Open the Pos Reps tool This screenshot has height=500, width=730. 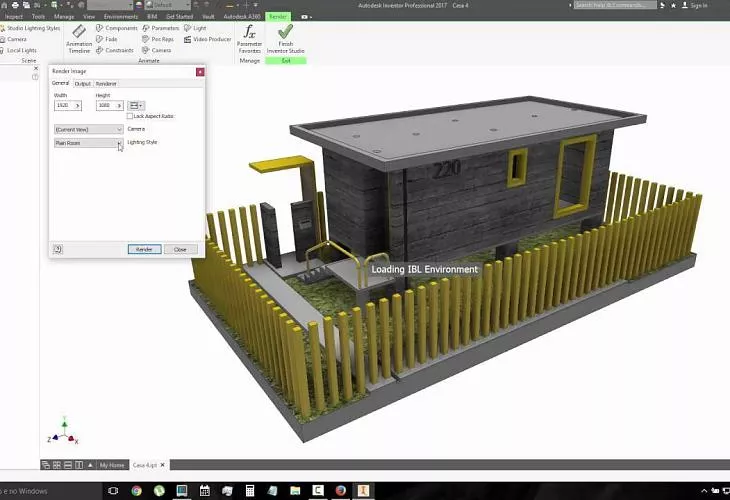click(160, 39)
